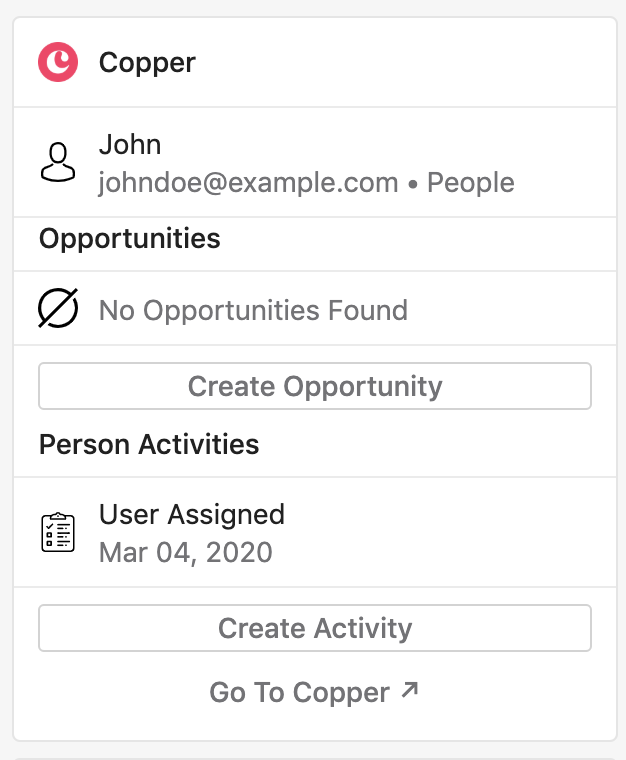Image resolution: width=626 pixels, height=760 pixels.
Task: Open the User Assigned activity entry
Action: pos(192,515)
